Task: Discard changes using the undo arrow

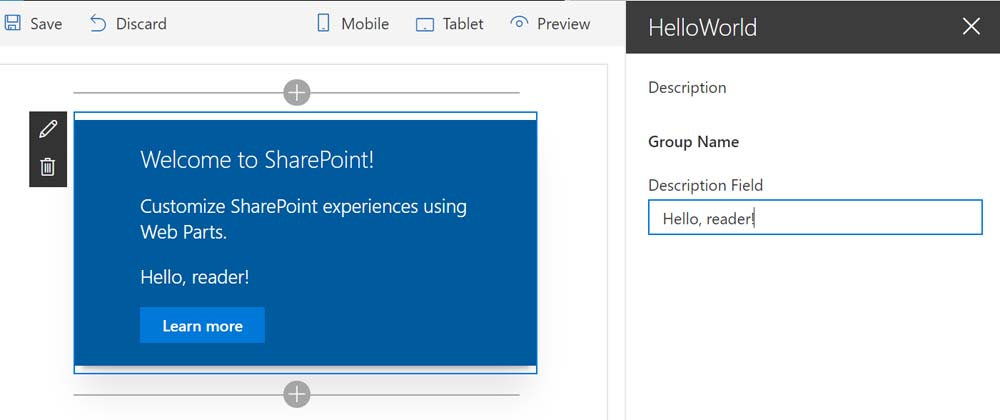Action: click(98, 23)
